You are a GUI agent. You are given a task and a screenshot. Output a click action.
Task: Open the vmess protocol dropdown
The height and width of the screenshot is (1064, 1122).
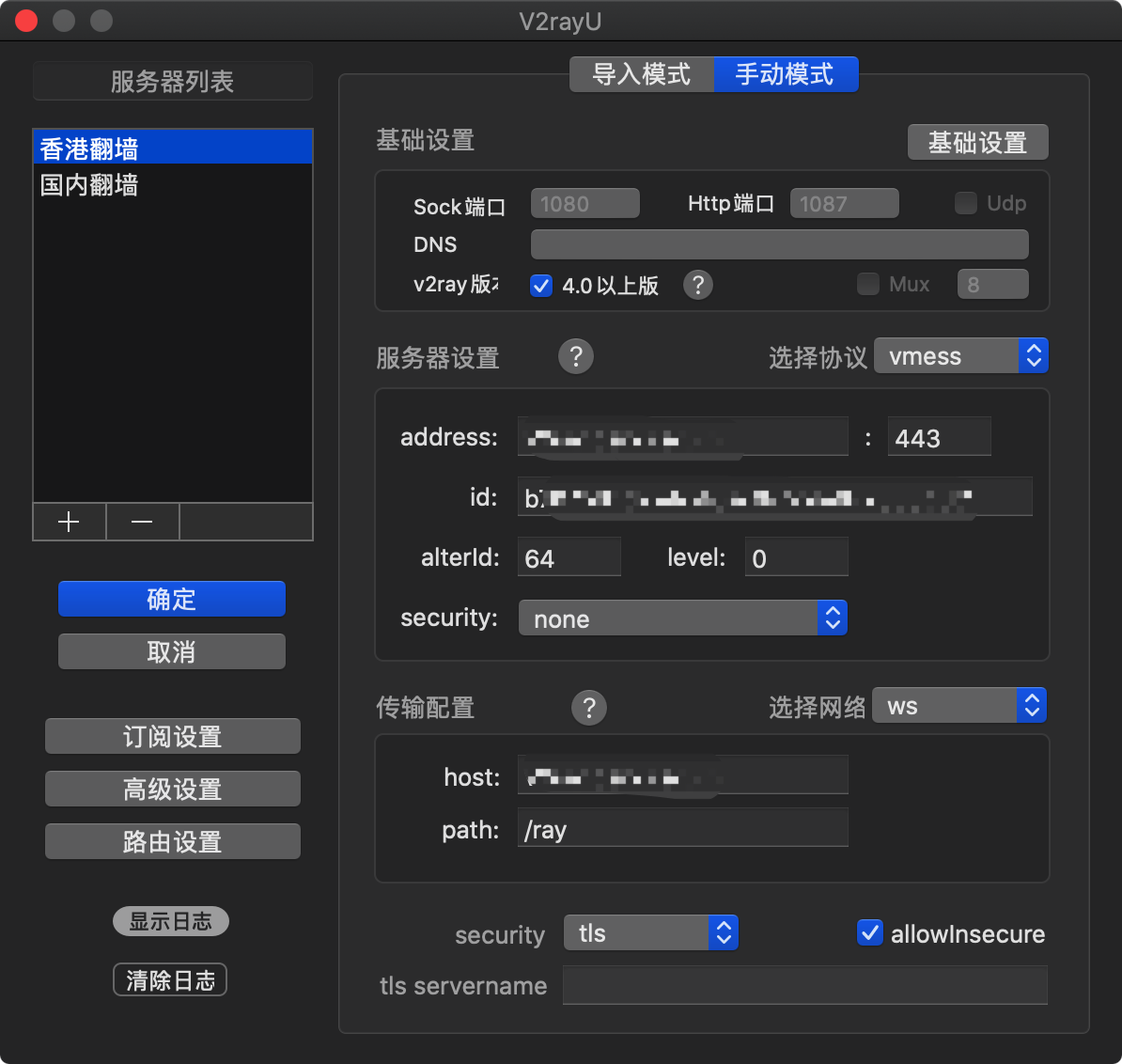[x=960, y=355]
